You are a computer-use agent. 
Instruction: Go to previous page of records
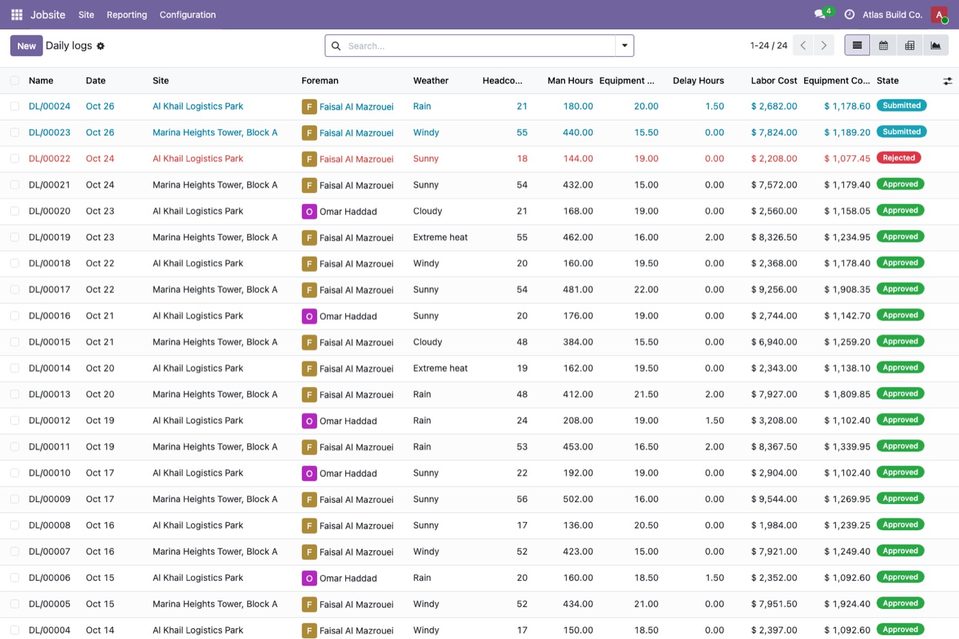(x=803, y=45)
